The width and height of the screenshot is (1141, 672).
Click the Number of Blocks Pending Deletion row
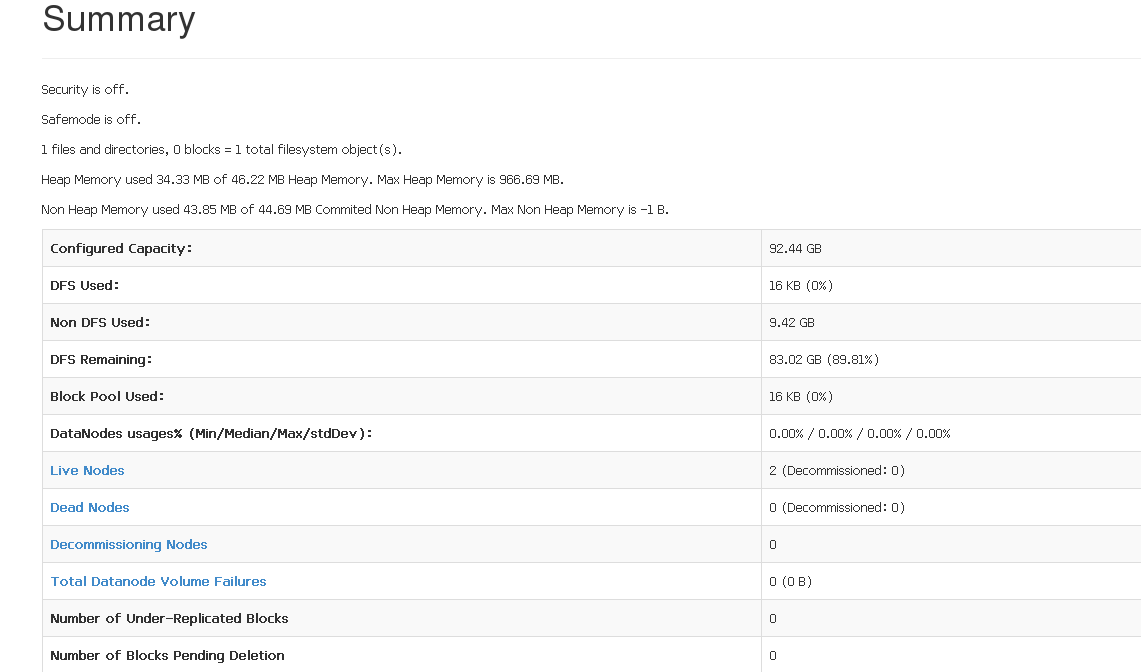point(167,655)
